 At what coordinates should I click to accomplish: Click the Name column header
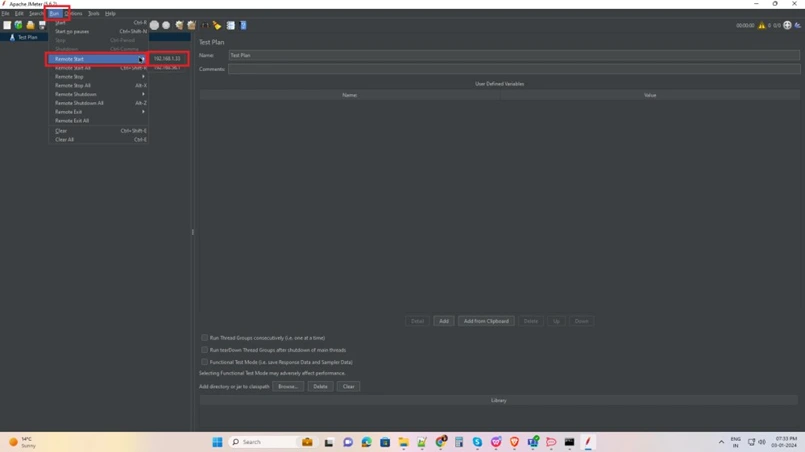(350, 95)
